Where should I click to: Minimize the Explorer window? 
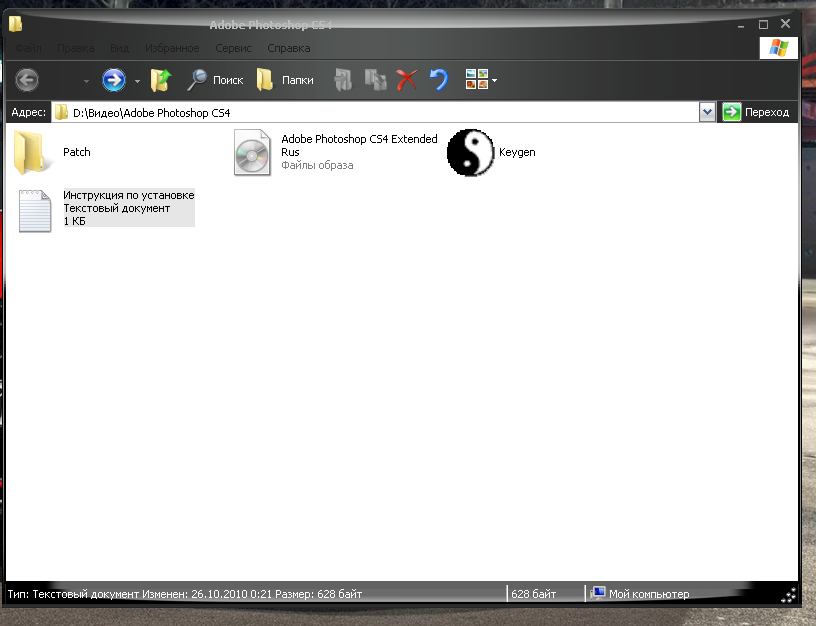(741, 25)
